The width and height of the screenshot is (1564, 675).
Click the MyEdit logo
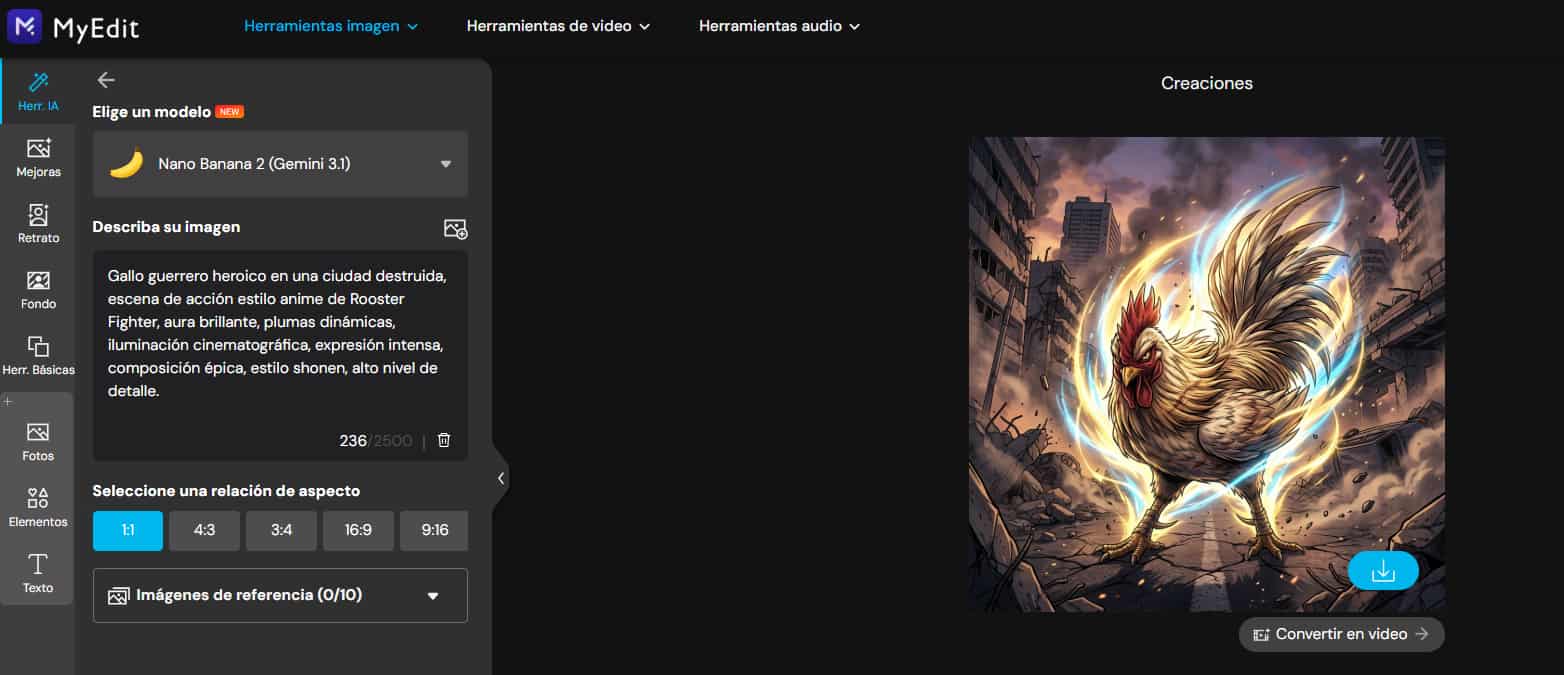[x=73, y=27]
